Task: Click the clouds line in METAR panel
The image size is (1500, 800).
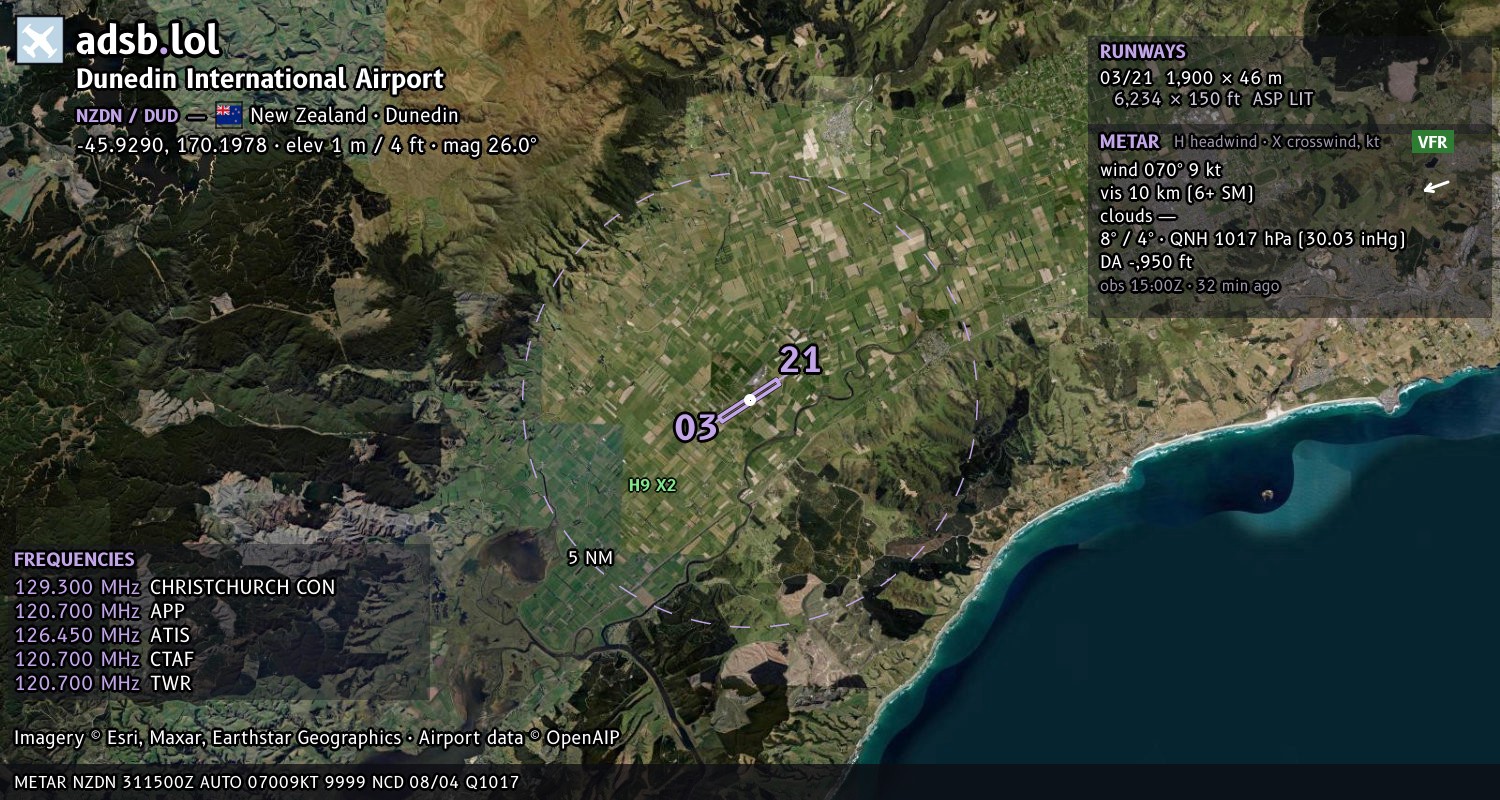Action: [1138, 216]
